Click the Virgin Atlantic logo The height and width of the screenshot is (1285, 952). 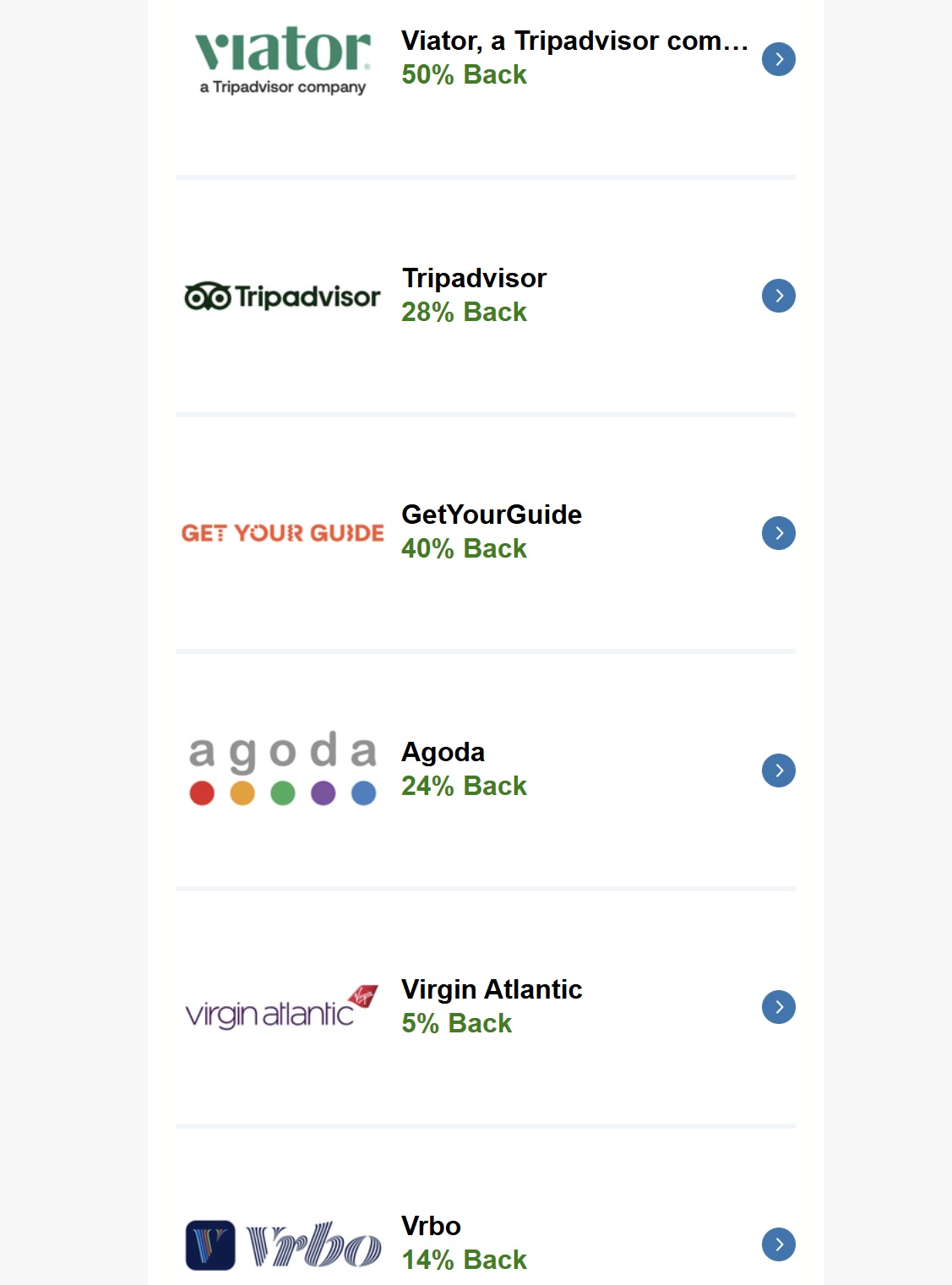point(282,1007)
